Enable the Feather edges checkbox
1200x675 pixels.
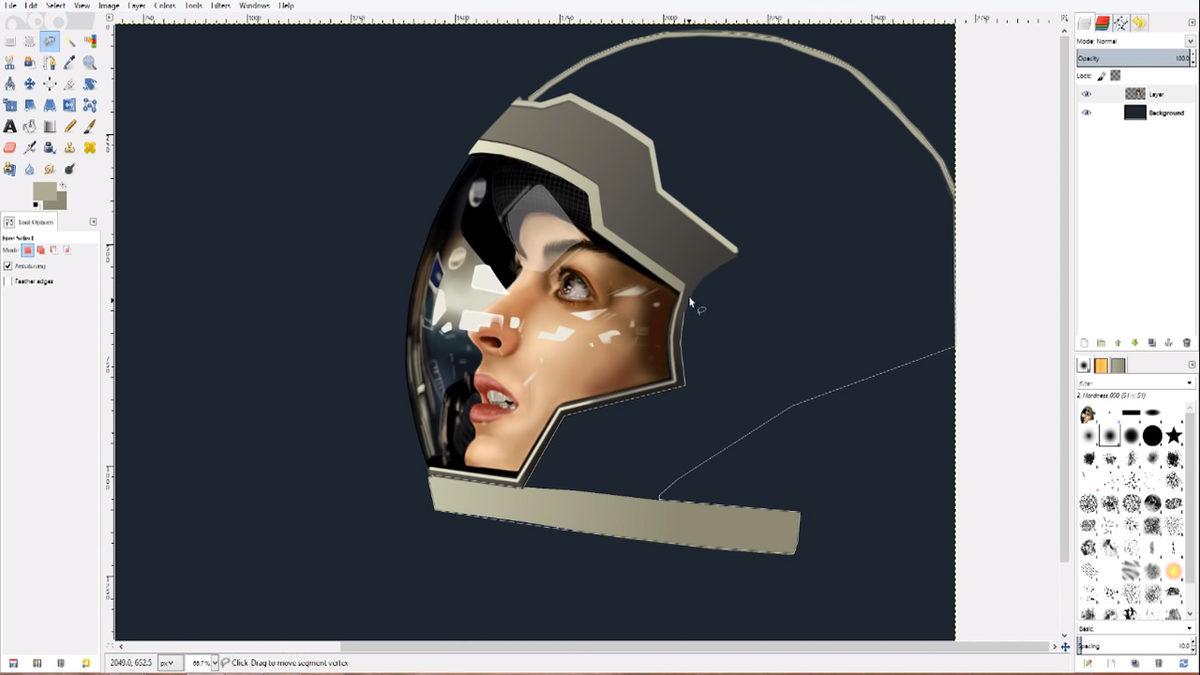8,281
